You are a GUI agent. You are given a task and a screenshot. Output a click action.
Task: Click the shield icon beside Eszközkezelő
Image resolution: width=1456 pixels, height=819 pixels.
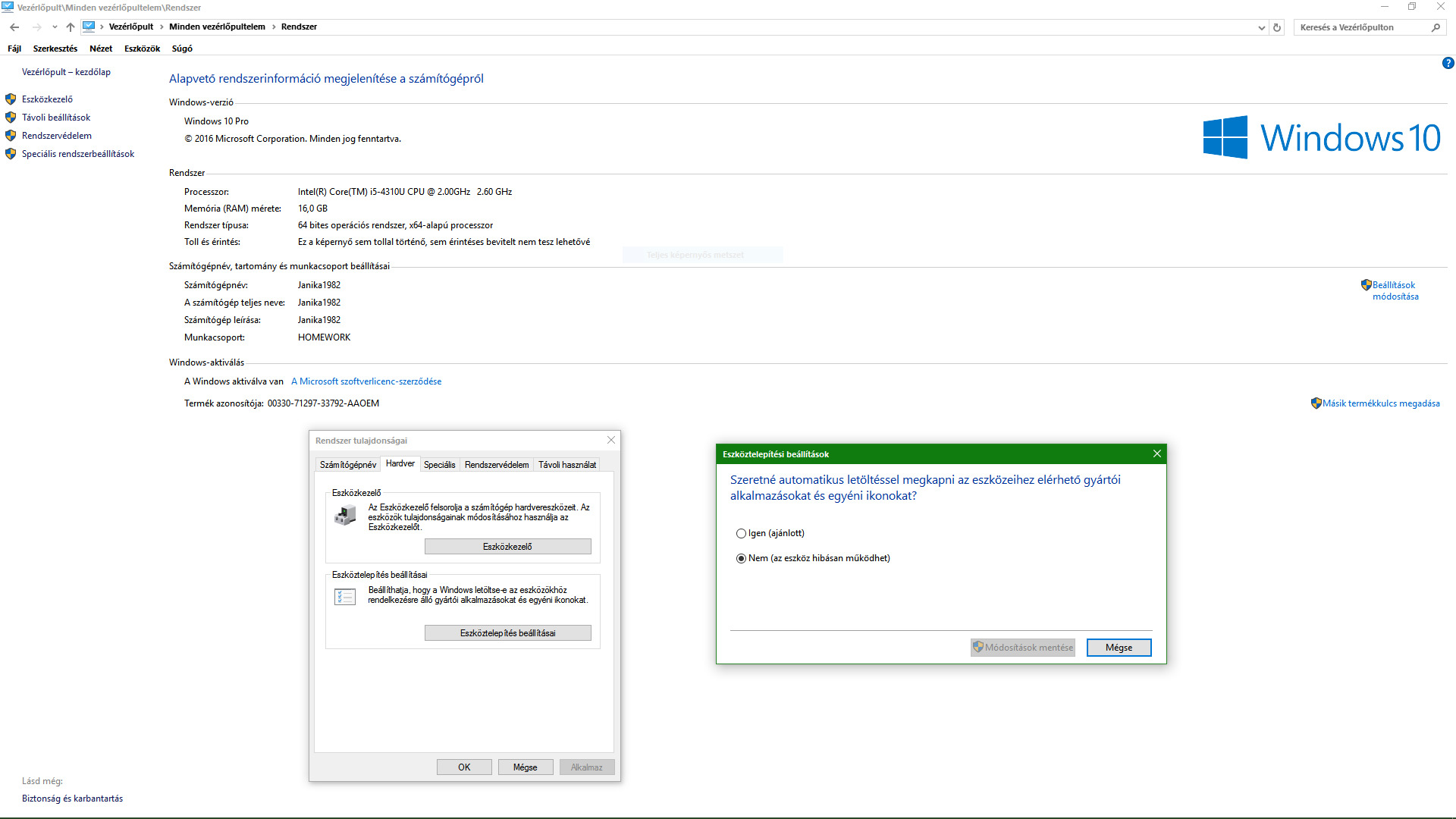coord(11,99)
